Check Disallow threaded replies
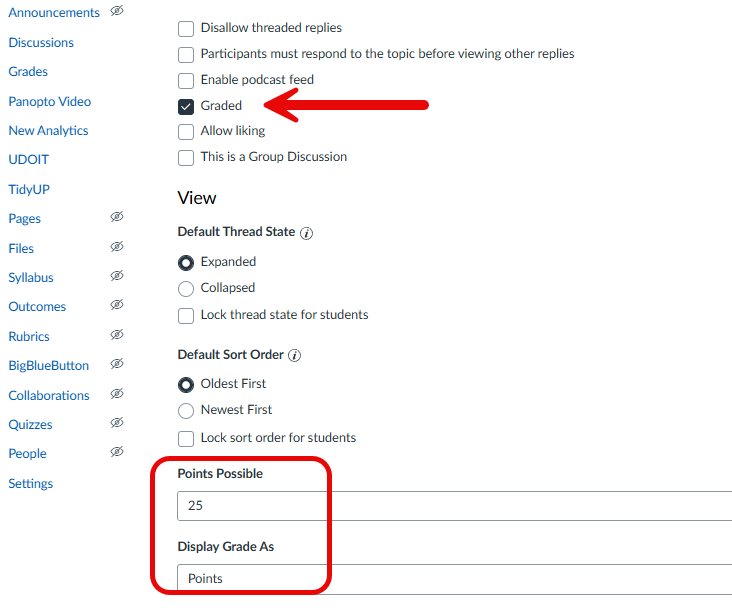 pyautogui.click(x=186, y=28)
